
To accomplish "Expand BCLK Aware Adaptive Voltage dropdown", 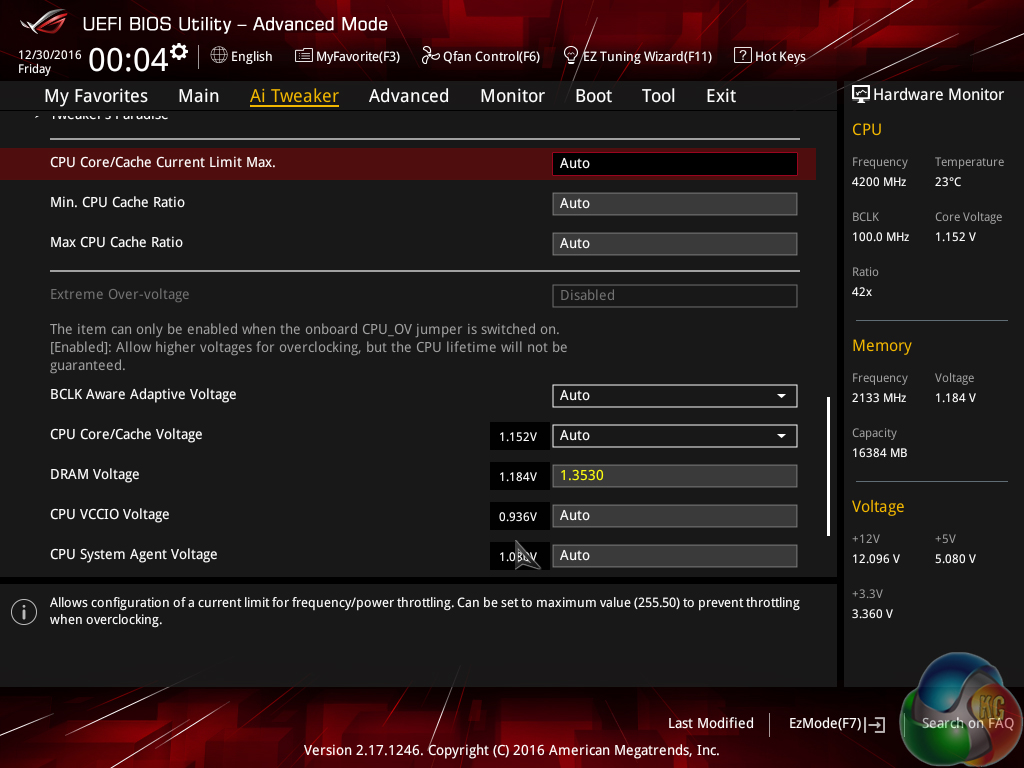I will 781,395.
